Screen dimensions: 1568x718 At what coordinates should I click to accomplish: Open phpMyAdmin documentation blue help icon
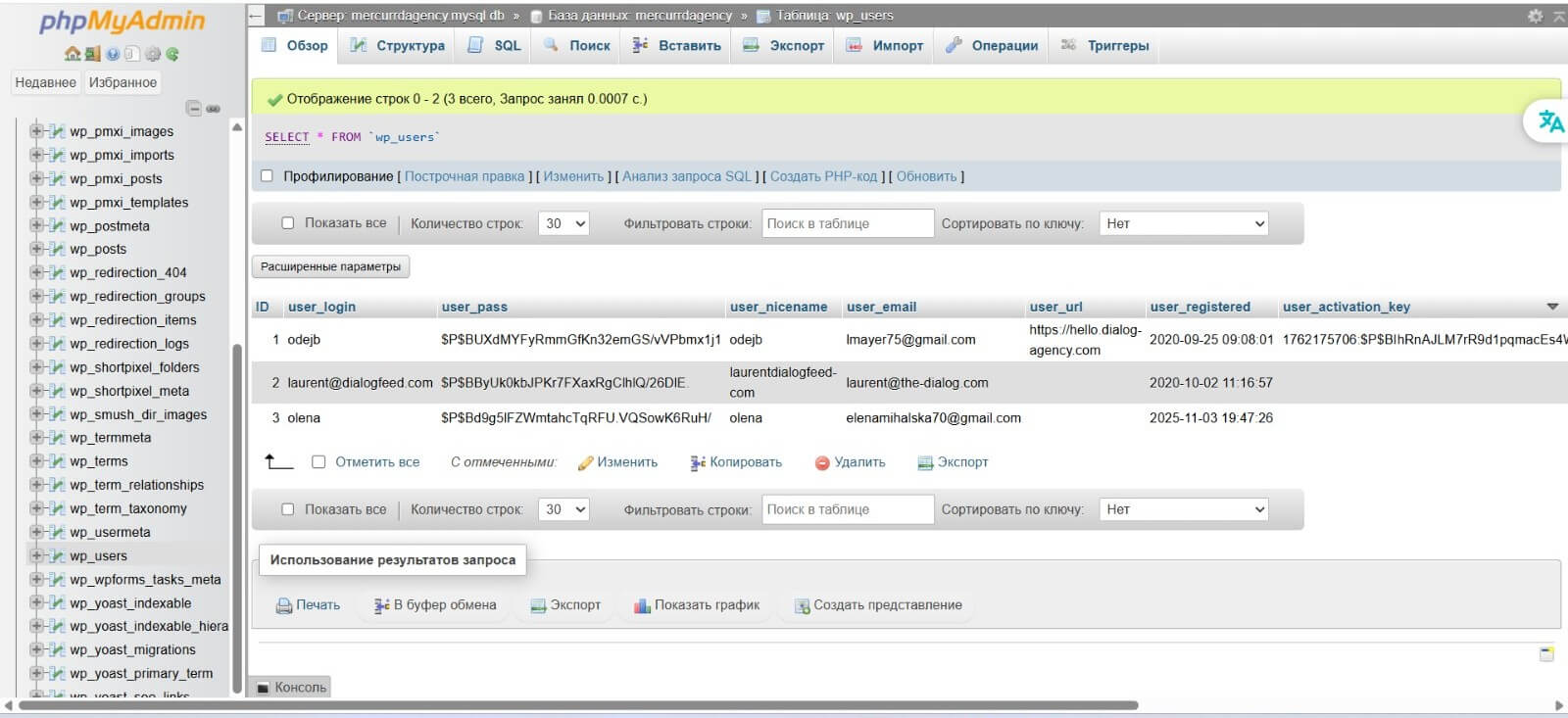(113, 54)
